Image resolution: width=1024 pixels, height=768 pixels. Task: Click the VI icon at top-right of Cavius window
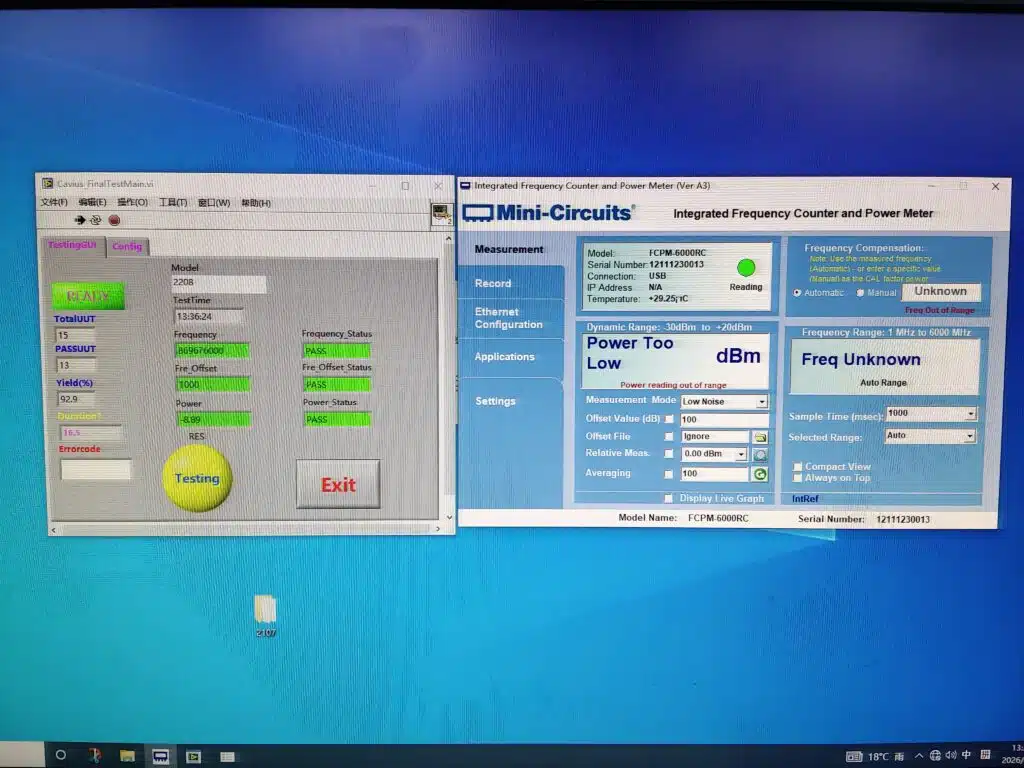[442, 214]
